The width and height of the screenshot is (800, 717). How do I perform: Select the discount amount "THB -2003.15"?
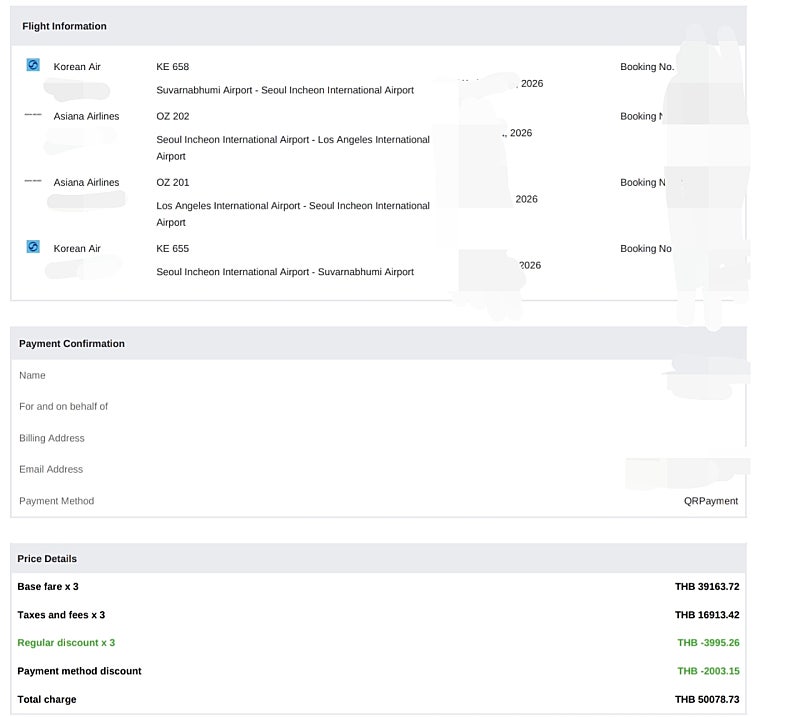(708, 671)
